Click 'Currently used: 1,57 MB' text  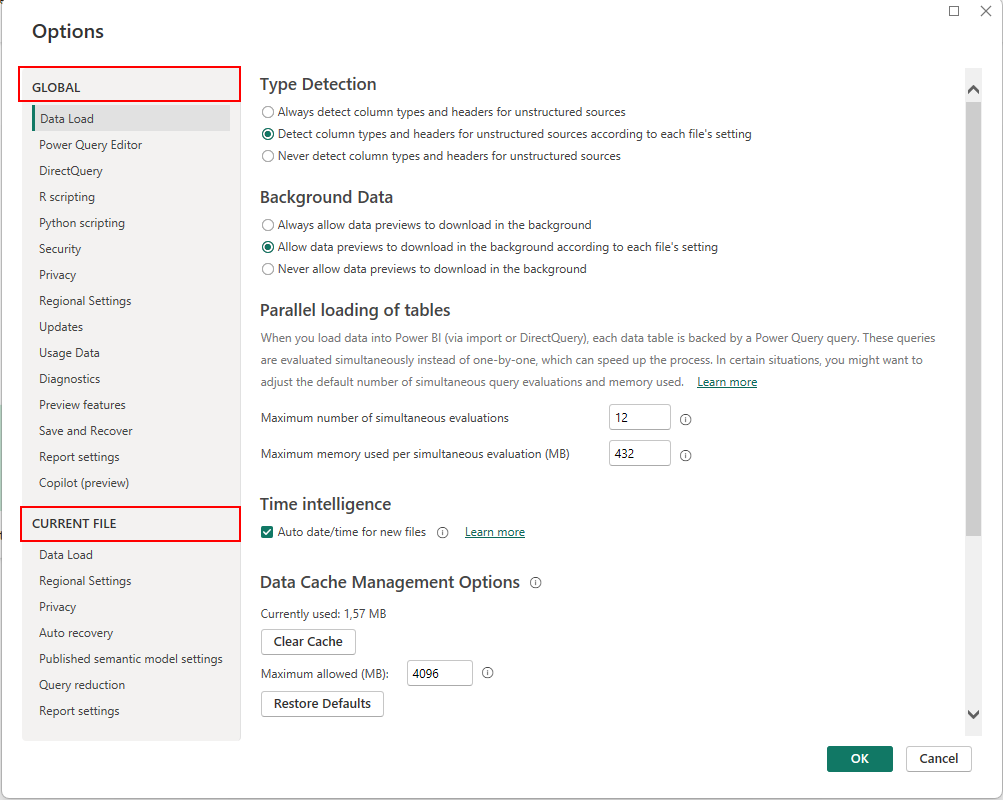click(x=323, y=614)
